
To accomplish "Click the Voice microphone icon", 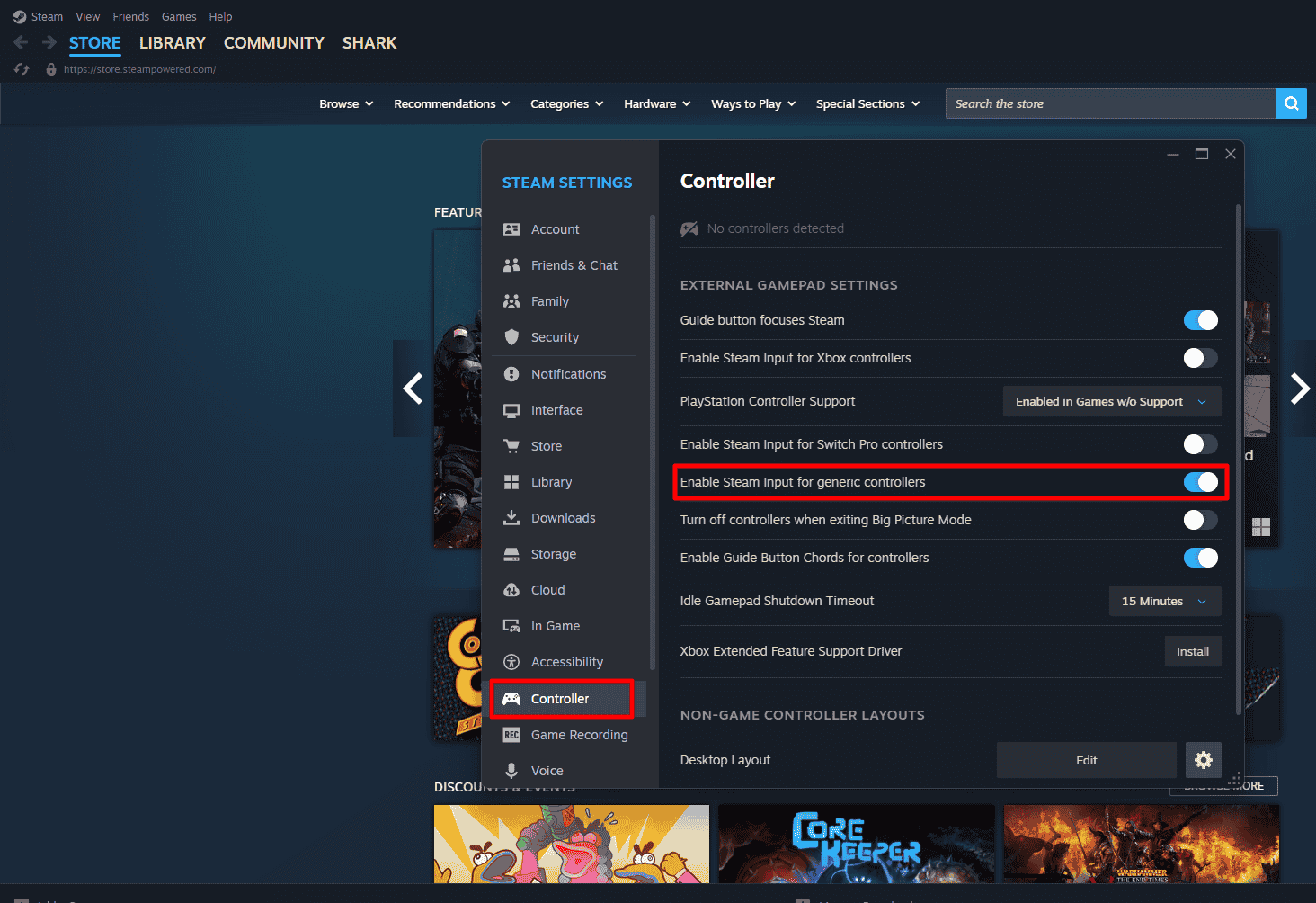I will click(511, 771).
